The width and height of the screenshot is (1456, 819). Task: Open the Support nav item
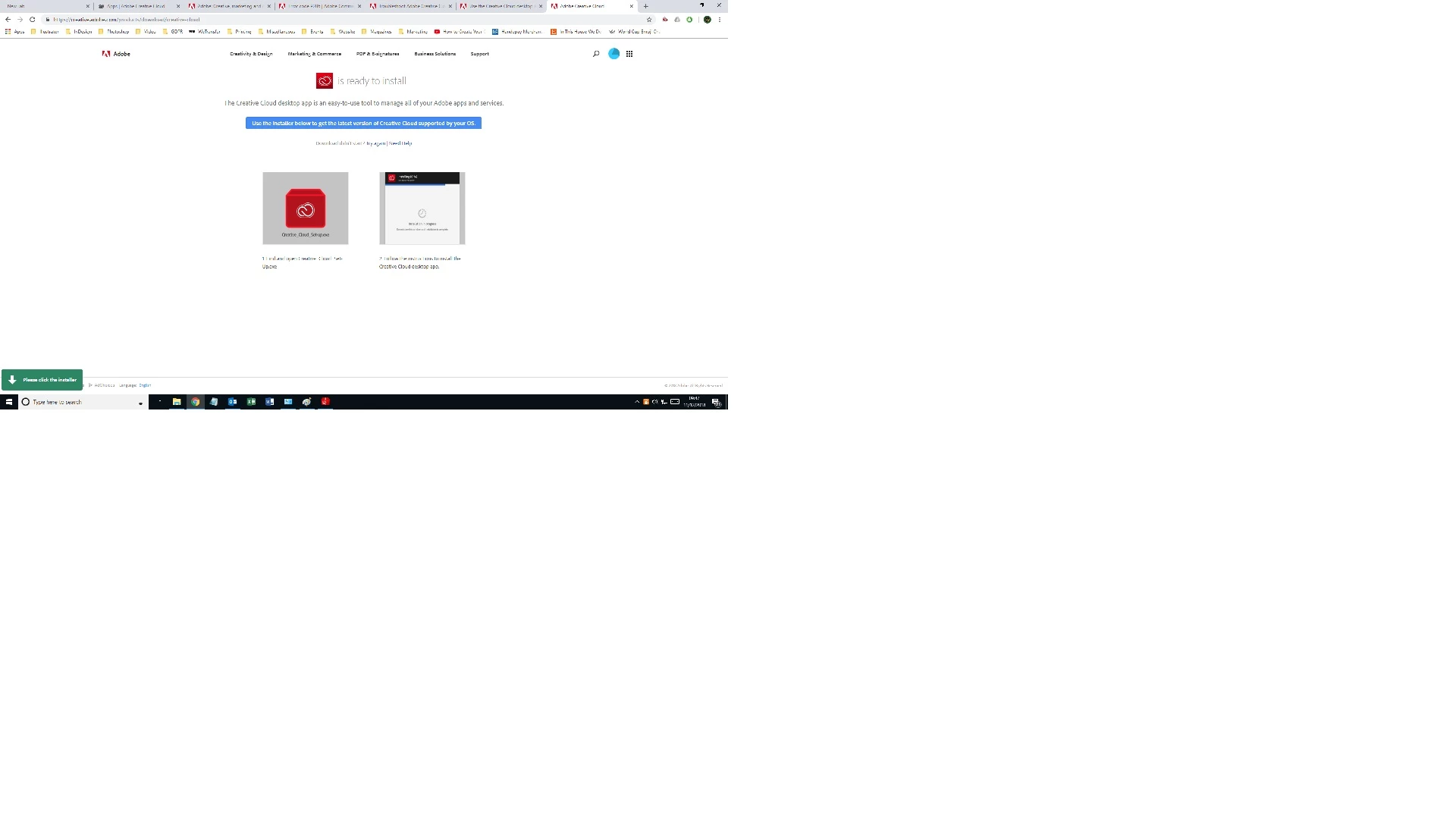[x=479, y=54]
